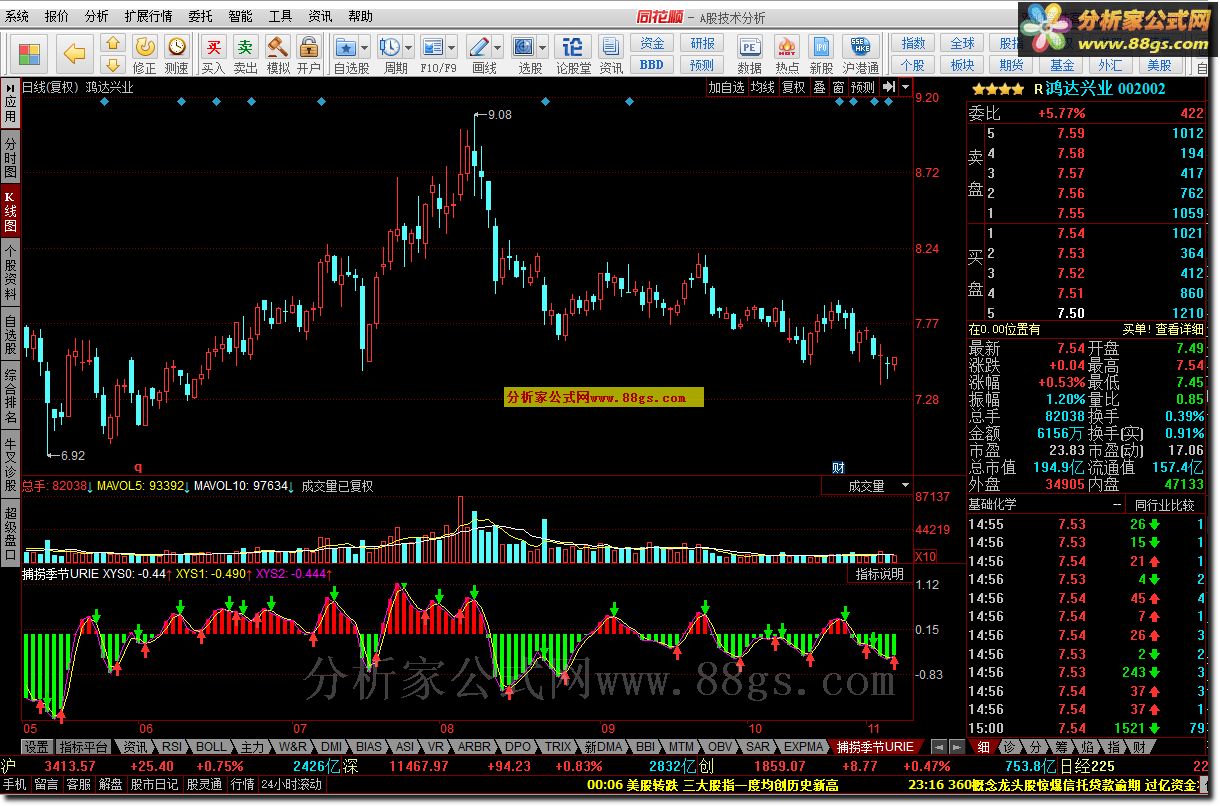1220x806 pixels.
Task: Click the 同行业比较 tab
Action: 1164,505
